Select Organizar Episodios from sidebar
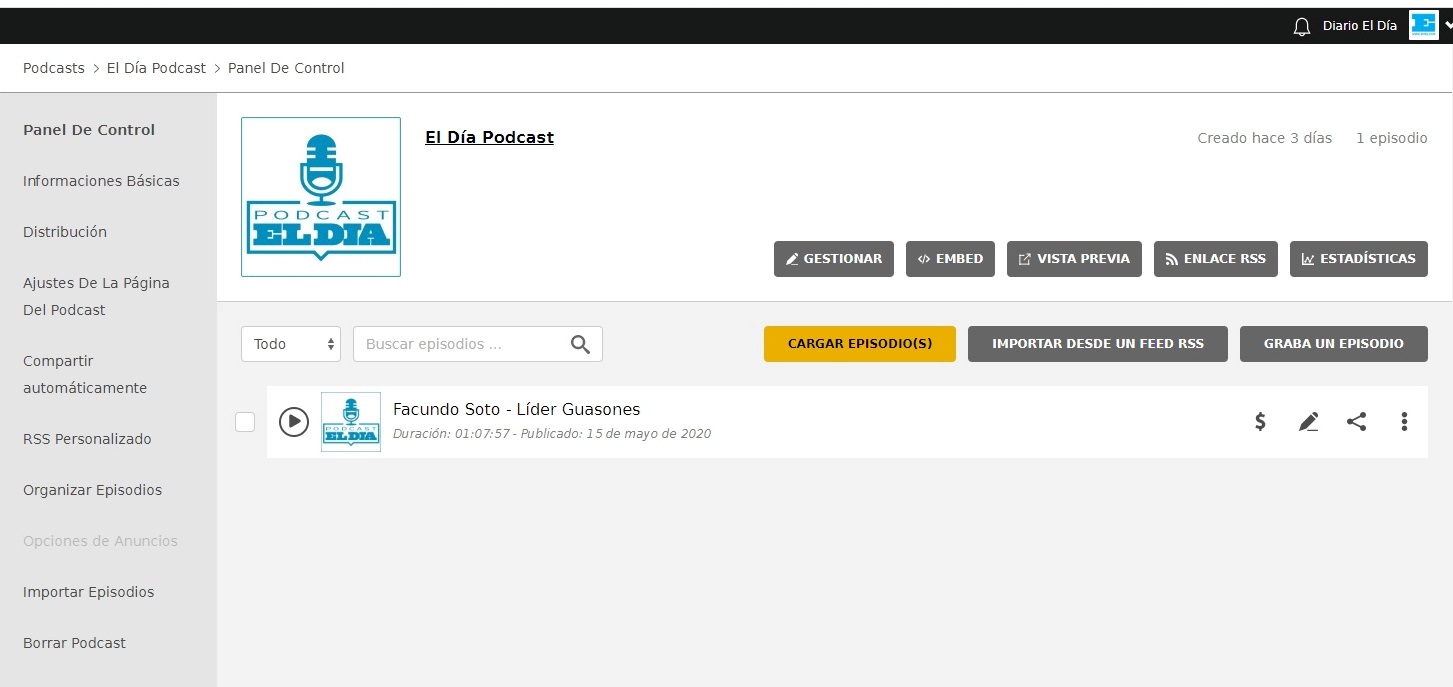 92,490
